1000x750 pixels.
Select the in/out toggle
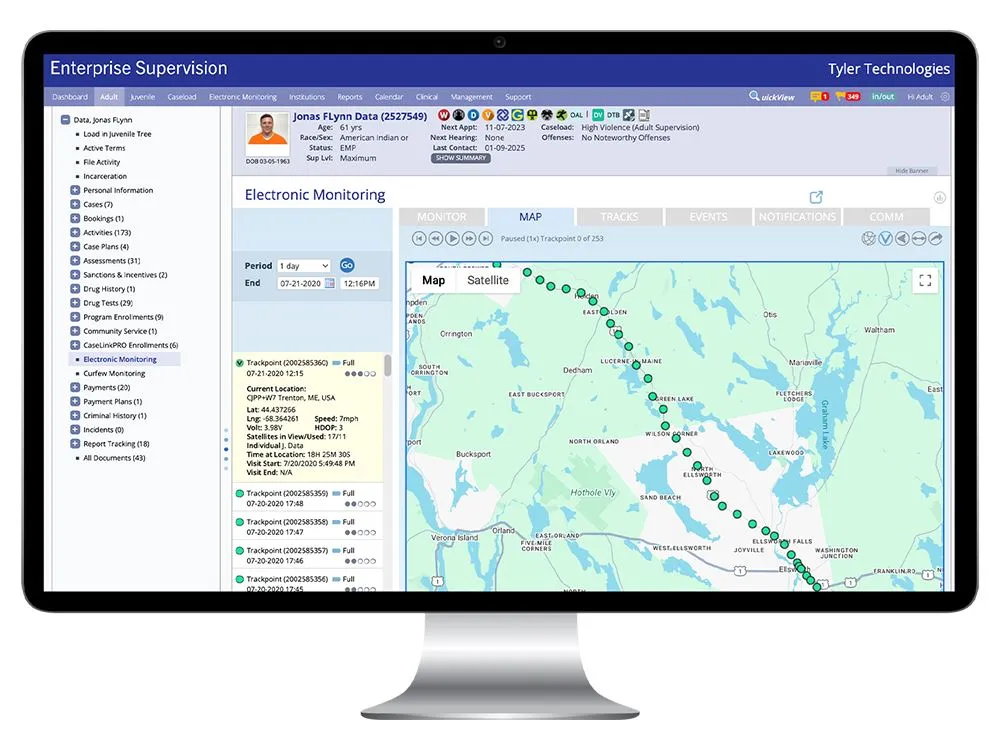coord(884,95)
